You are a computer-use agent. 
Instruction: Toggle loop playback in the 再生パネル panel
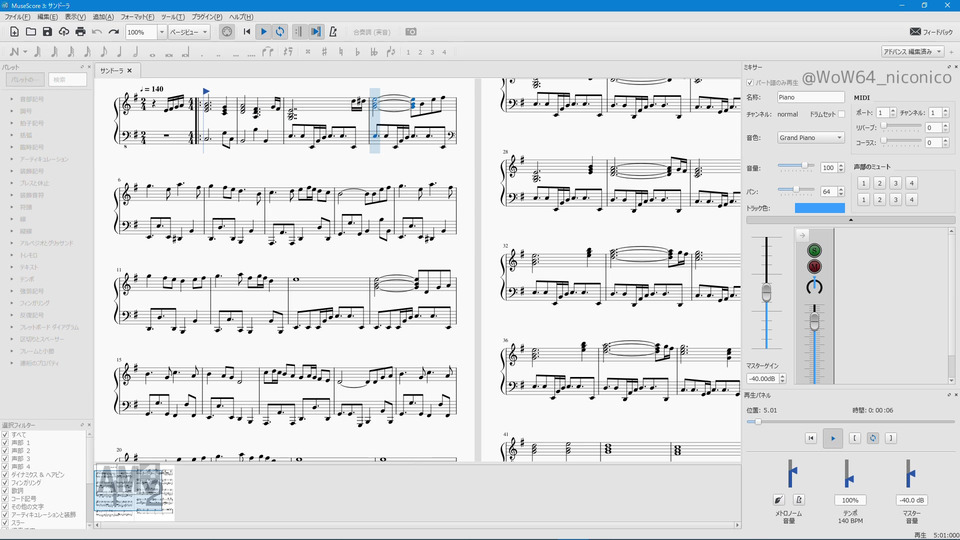pyautogui.click(x=873, y=438)
